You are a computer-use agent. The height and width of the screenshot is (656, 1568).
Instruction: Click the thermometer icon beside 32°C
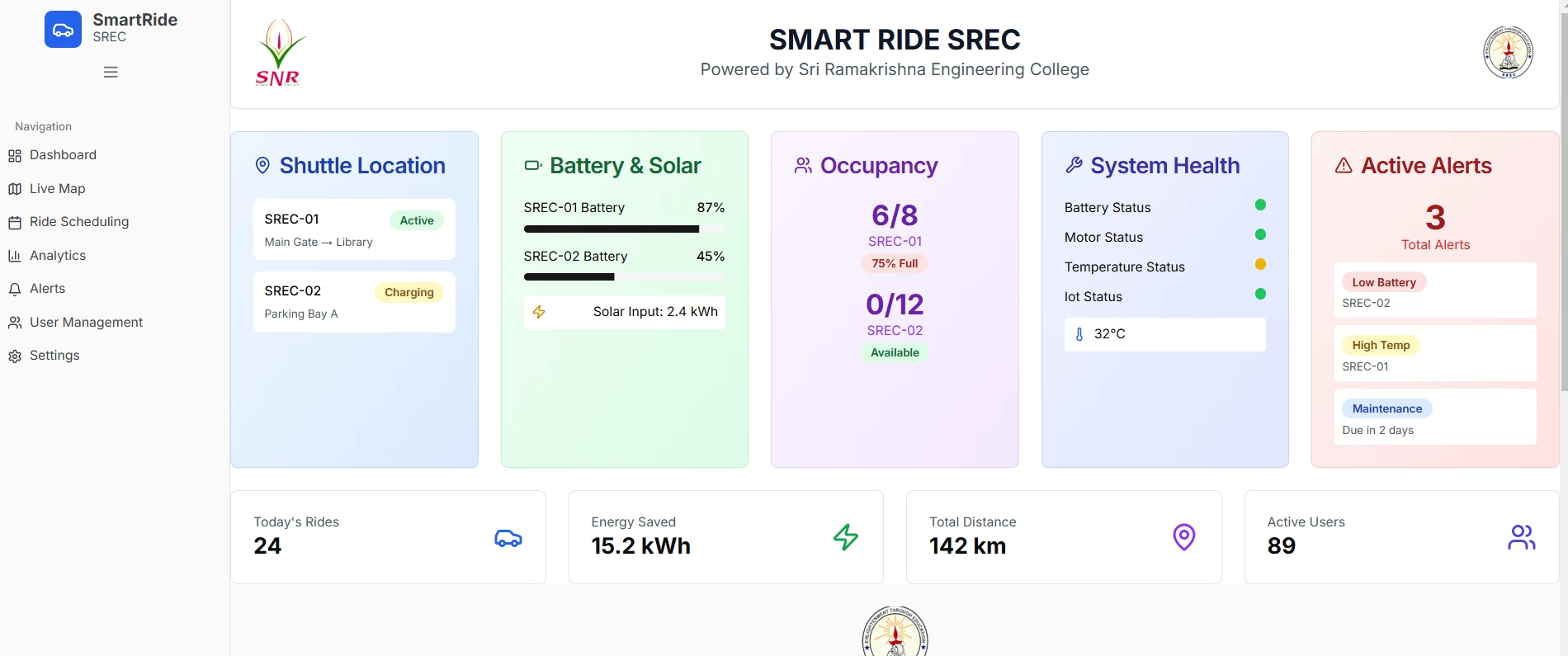click(x=1079, y=334)
